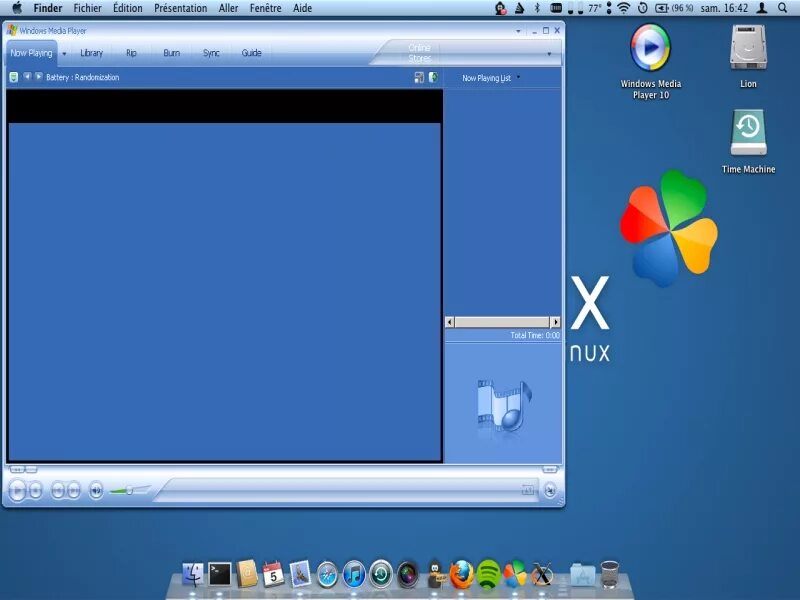Select the Lion hard drive icon
This screenshot has width=800, height=600.
[x=748, y=56]
